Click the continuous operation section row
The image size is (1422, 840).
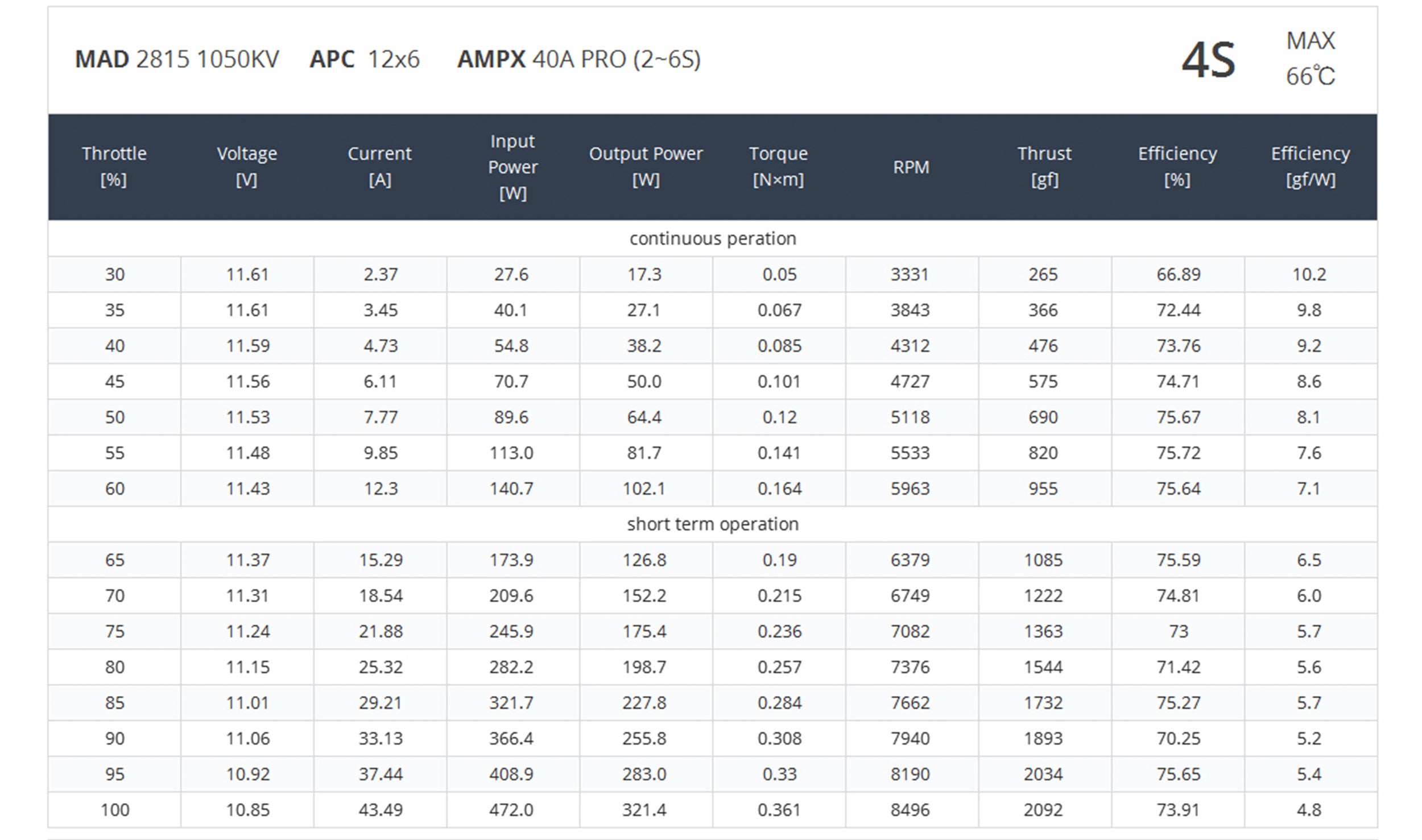tap(712, 238)
